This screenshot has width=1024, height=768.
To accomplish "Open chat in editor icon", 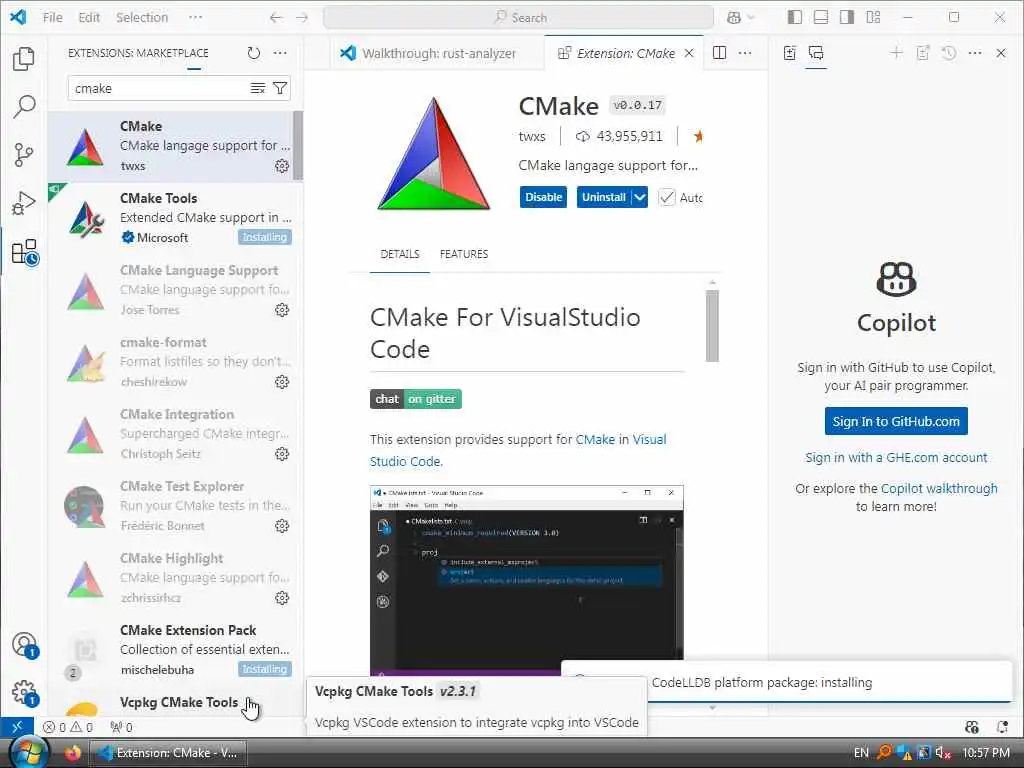I will (x=923, y=53).
